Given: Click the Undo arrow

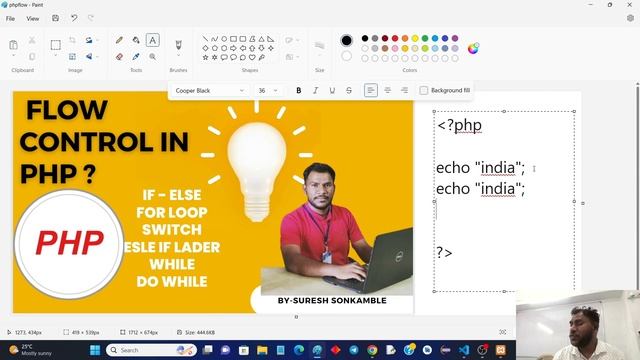Looking at the screenshot, I should click(x=74, y=18).
